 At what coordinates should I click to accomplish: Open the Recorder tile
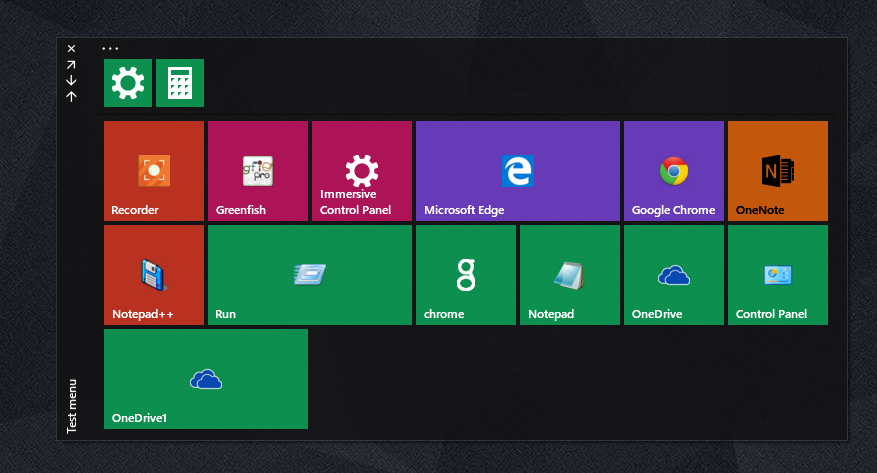click(154, 171)
